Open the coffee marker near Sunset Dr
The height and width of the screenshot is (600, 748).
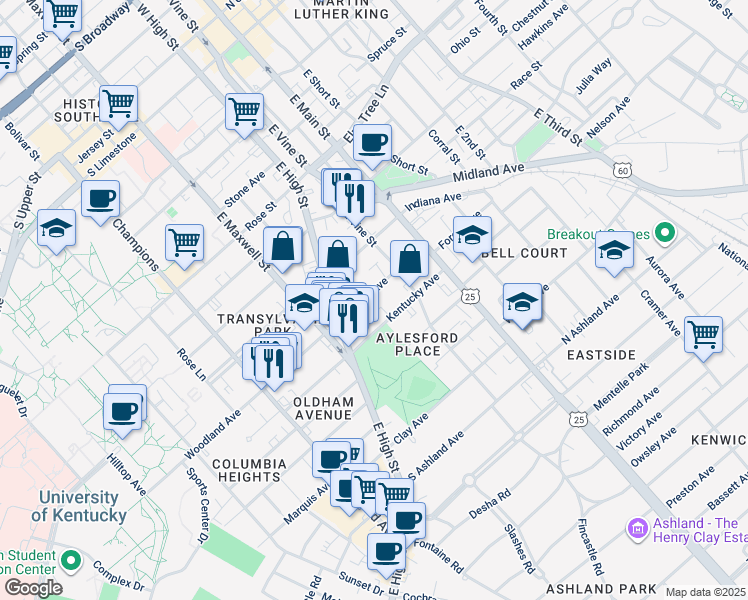pos(386,551)
